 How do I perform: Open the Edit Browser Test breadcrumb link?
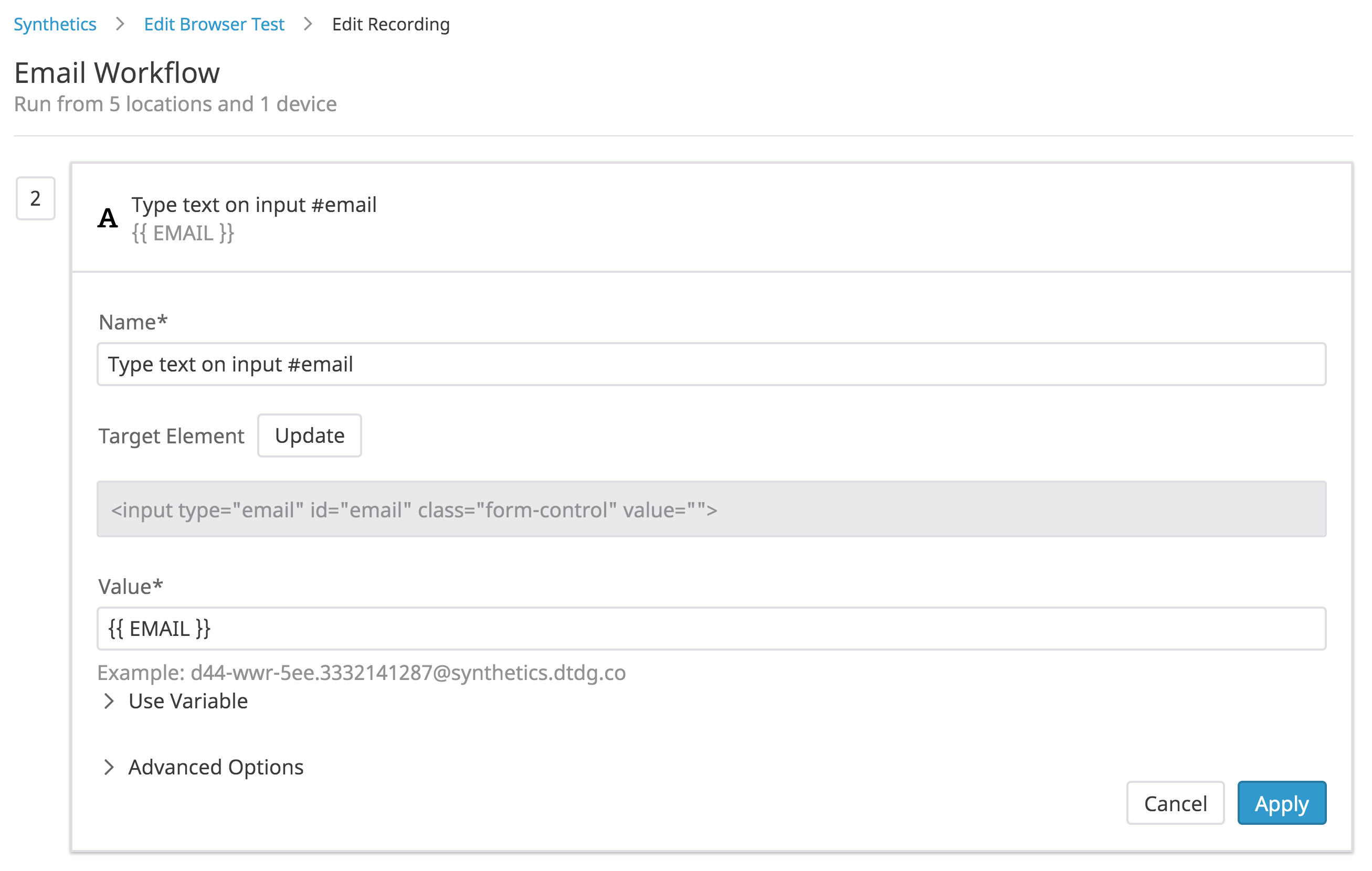coord(214,24)
